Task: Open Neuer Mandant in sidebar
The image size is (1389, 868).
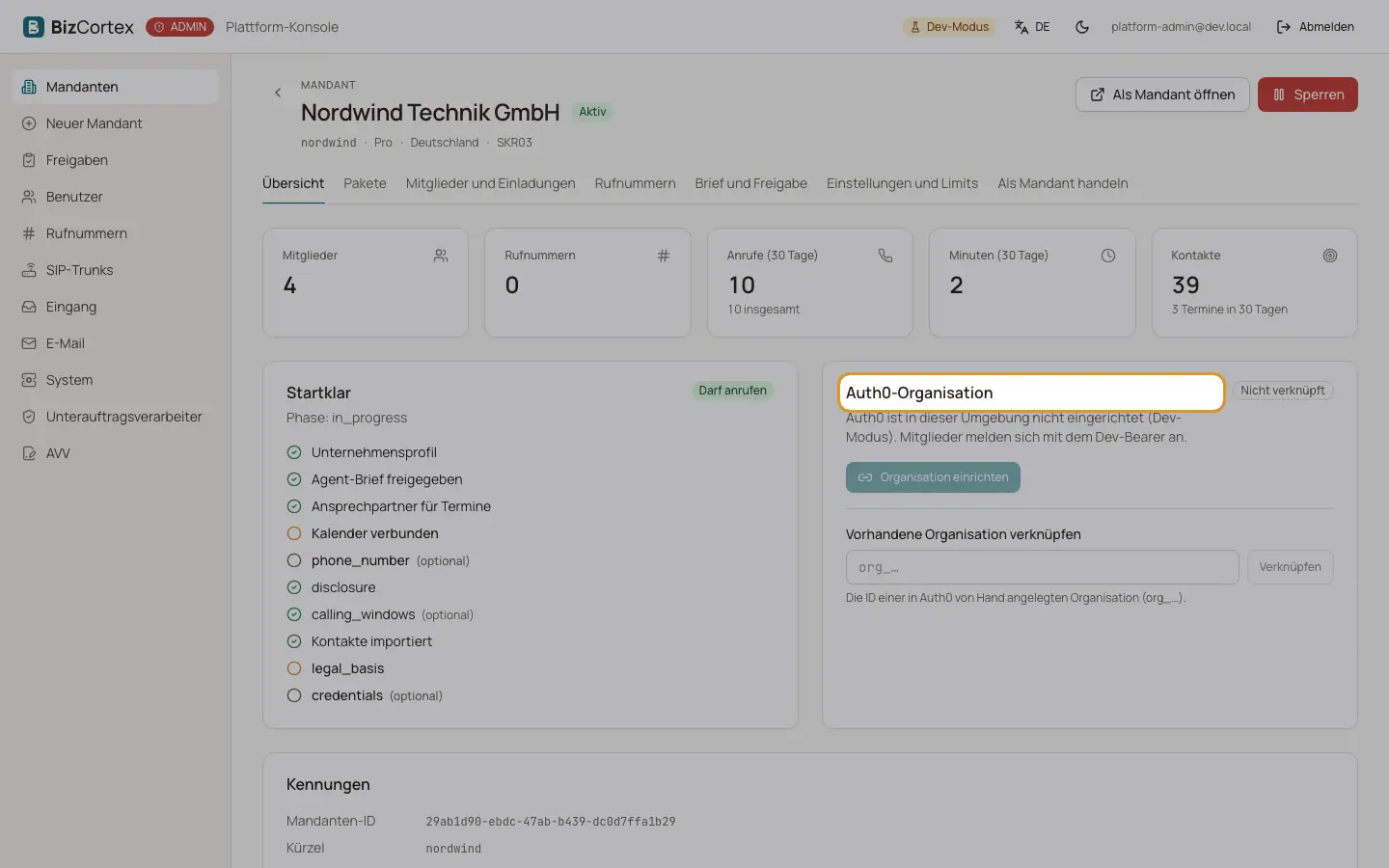Action: [116, 123]
